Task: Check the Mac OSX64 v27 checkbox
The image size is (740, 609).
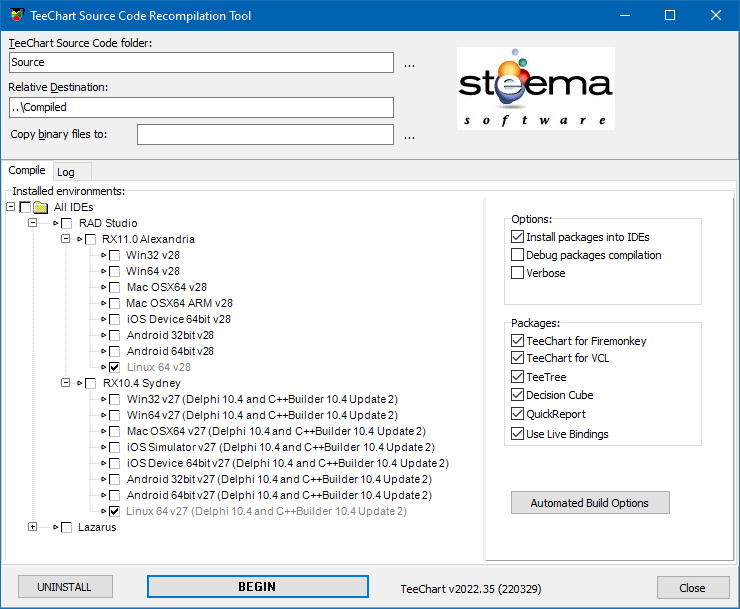Action: [114, 431]
